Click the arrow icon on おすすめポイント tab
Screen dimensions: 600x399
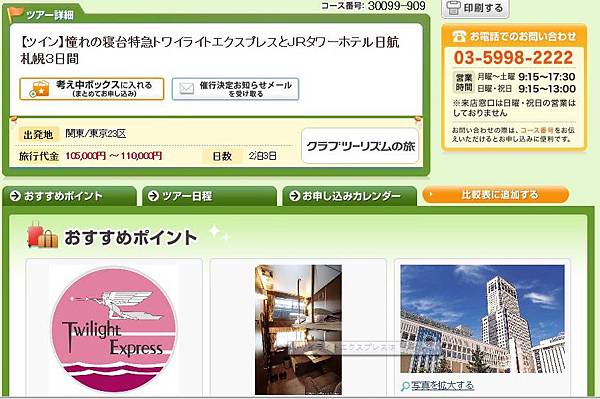coord(15,196)
